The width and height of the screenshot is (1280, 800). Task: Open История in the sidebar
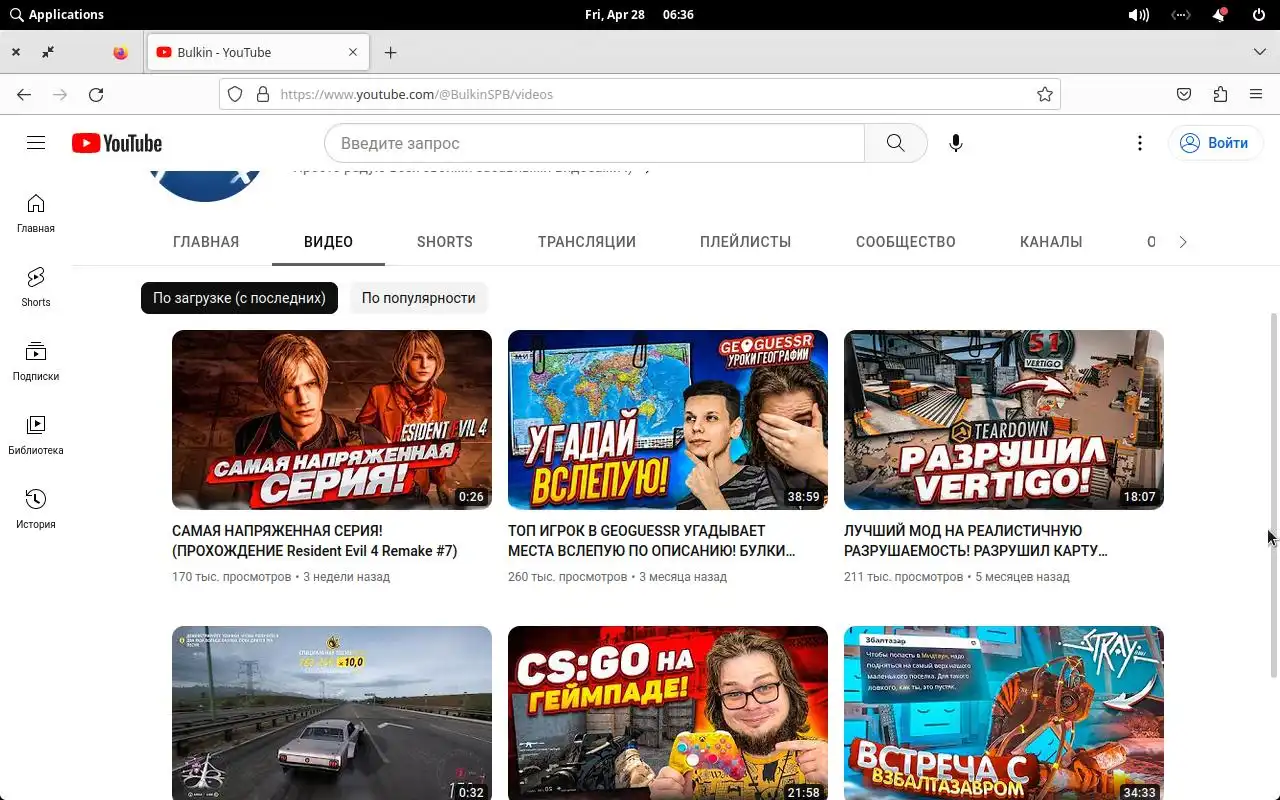point(36,509)
